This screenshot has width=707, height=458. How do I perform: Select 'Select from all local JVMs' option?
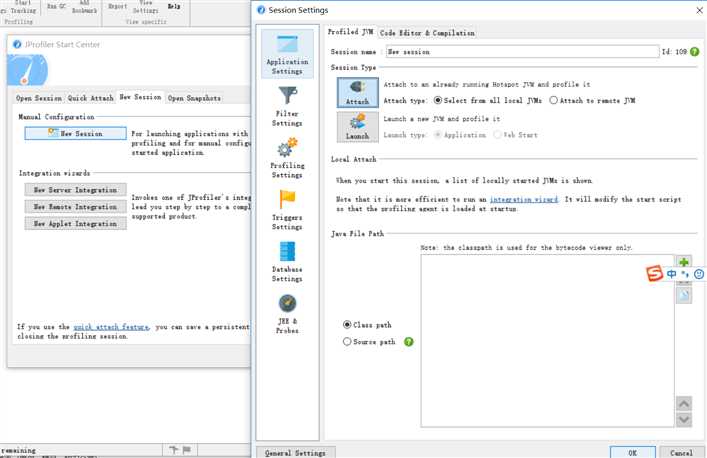click(x=487, y=101)
